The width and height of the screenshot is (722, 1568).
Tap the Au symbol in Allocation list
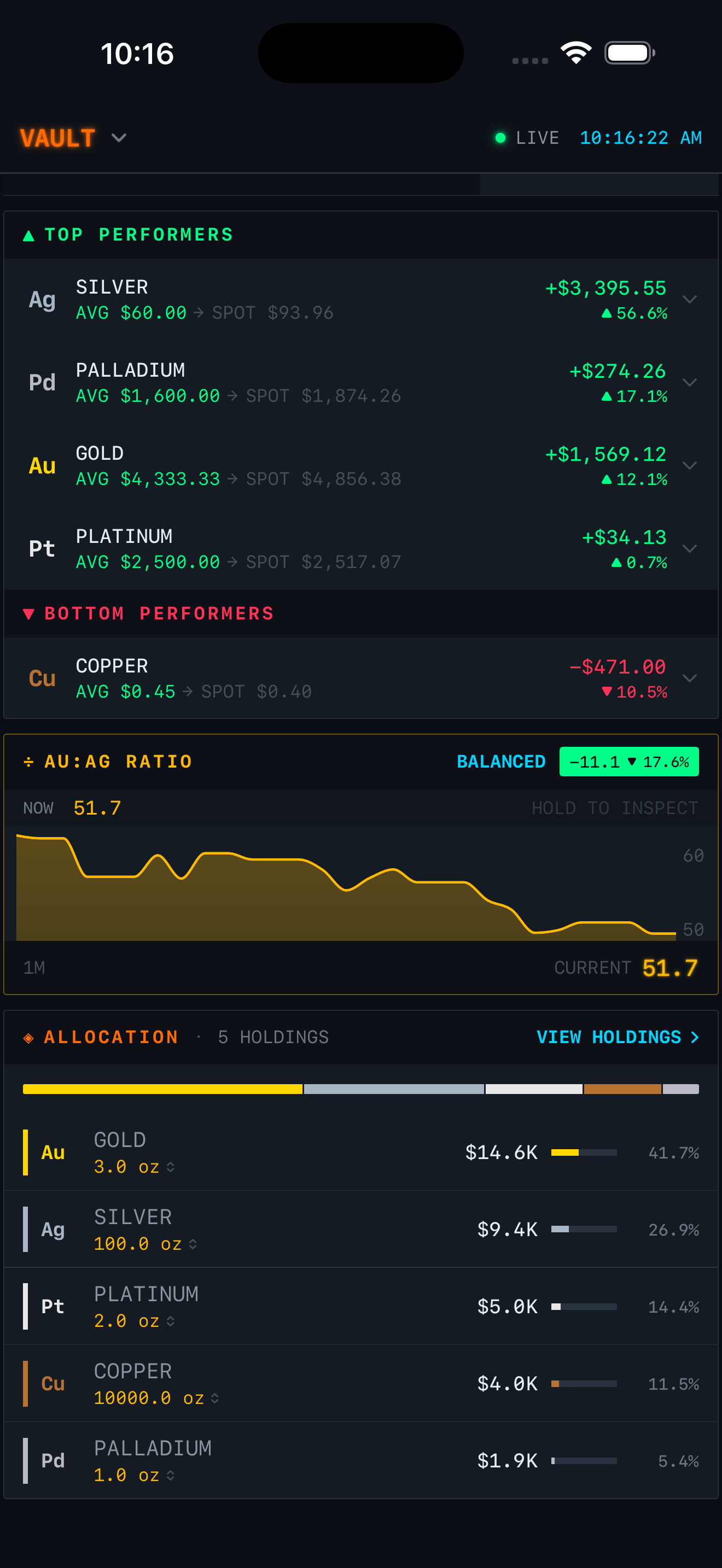53,1152
